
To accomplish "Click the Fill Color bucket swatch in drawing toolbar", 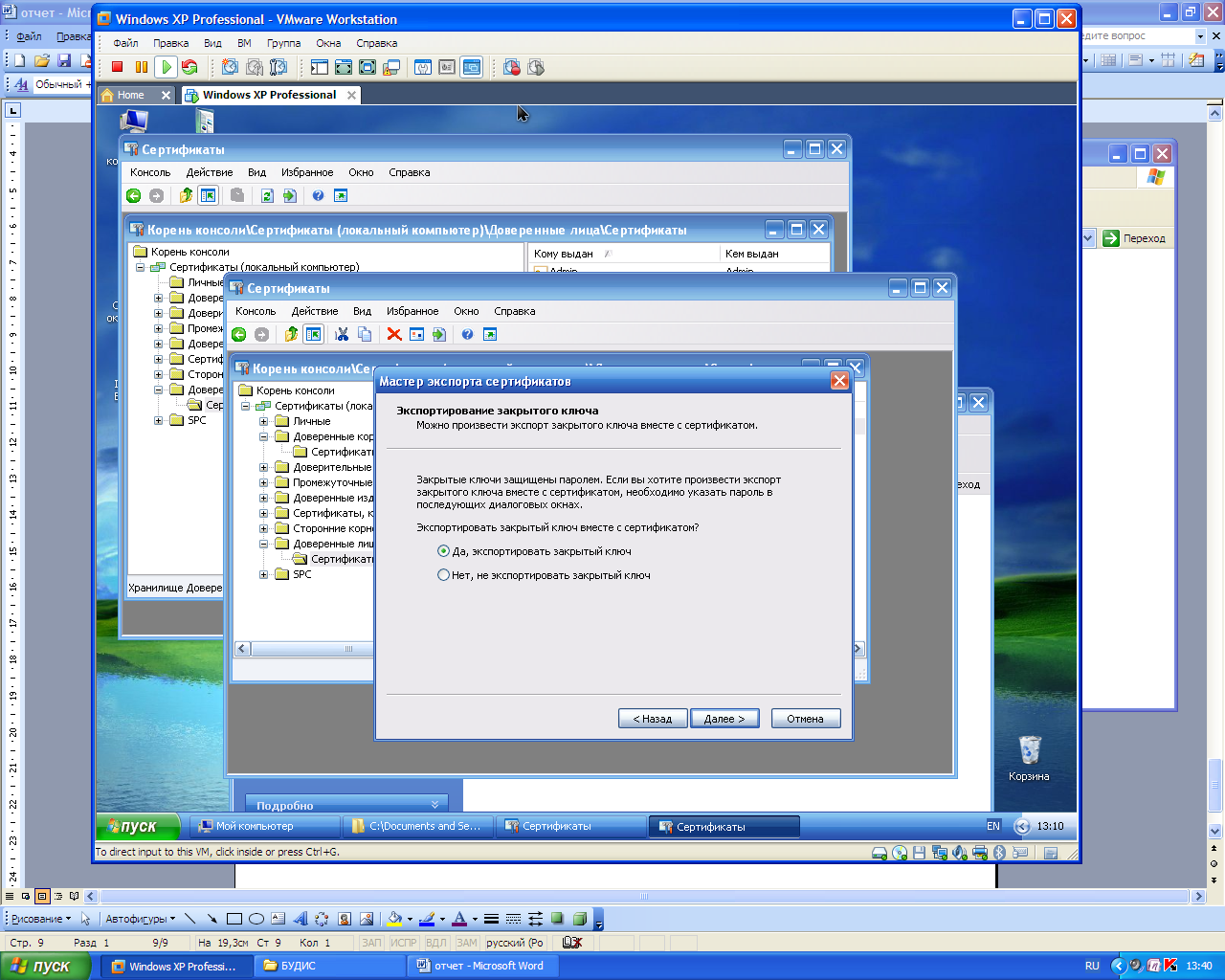I will (393, 919).
